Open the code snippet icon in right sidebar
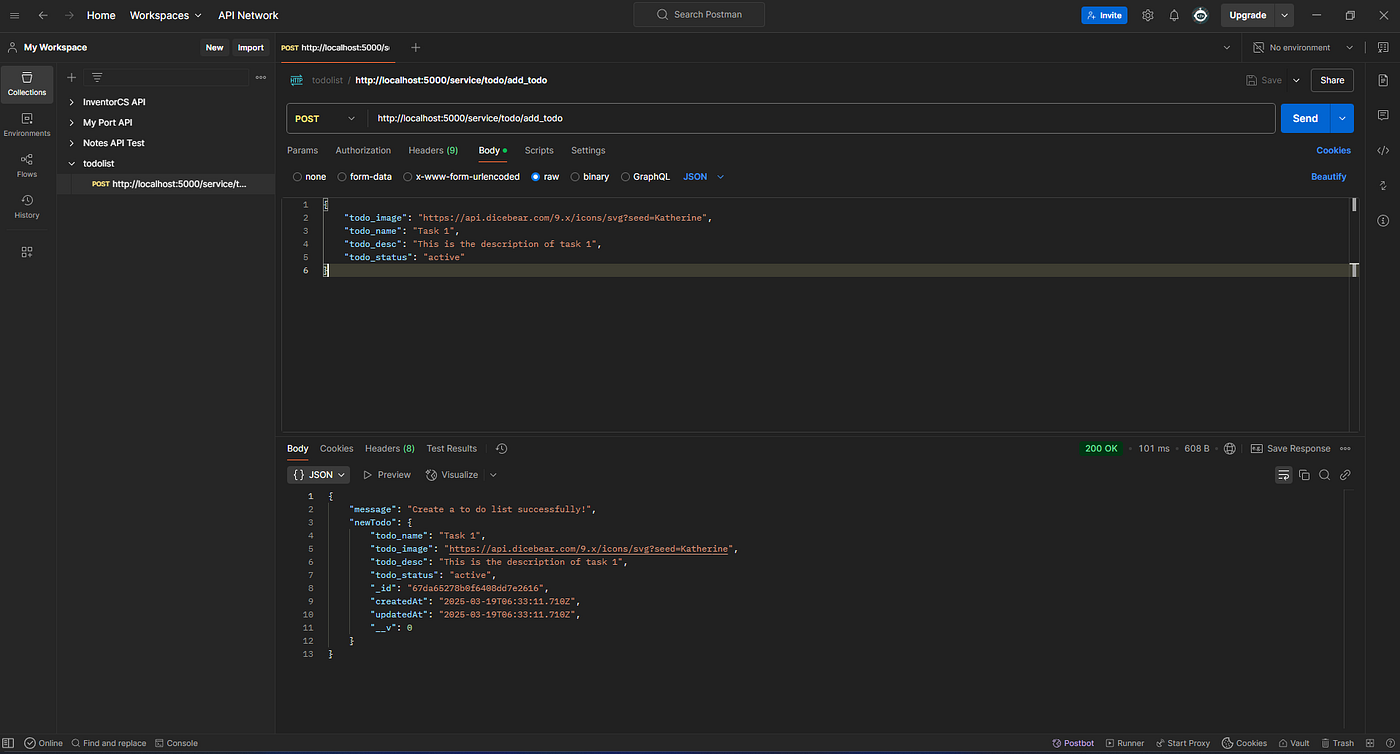The image size is (1400, 754). click(1383, 151)
